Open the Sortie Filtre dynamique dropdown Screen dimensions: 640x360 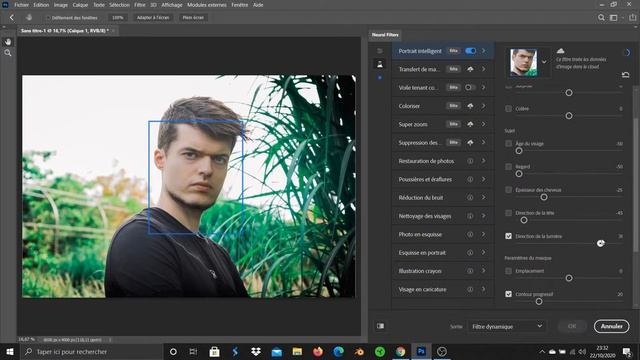(x=507, y=326)
